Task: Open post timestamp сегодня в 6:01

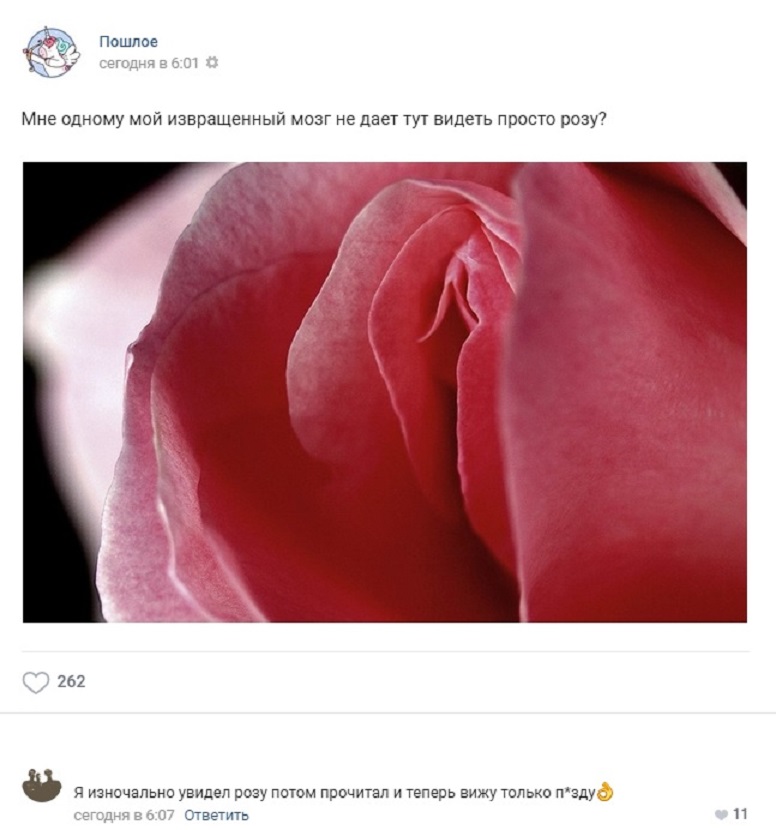Action: [149, 63]
